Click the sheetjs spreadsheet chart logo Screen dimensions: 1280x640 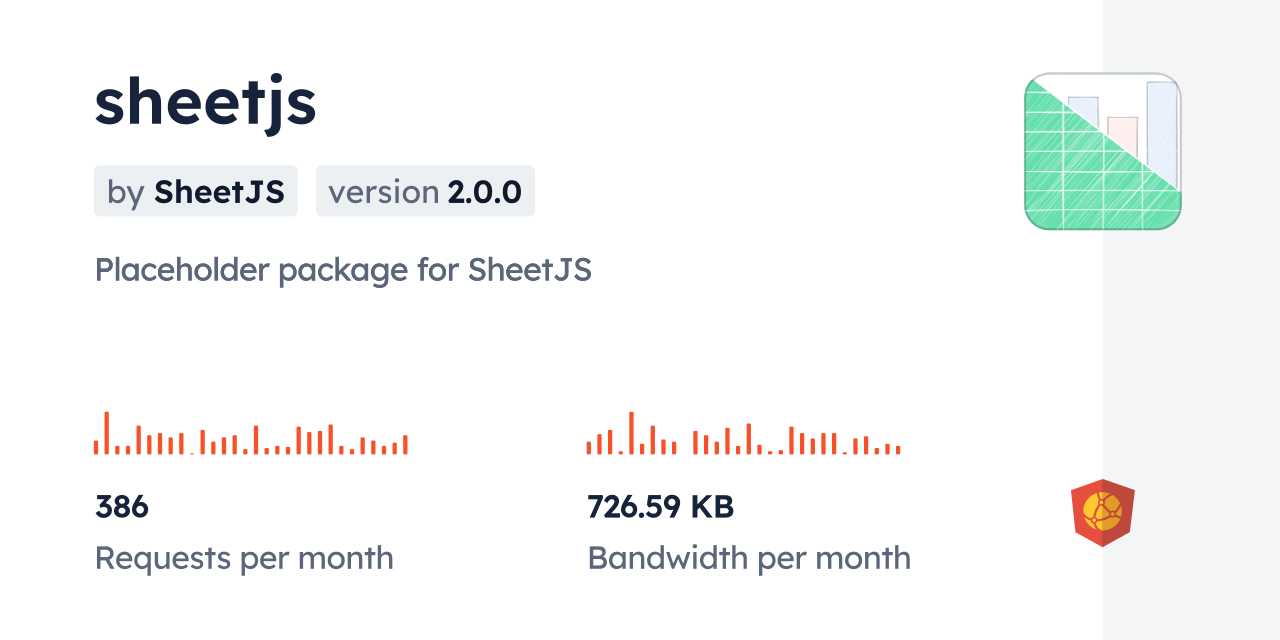pos(1102,152)
